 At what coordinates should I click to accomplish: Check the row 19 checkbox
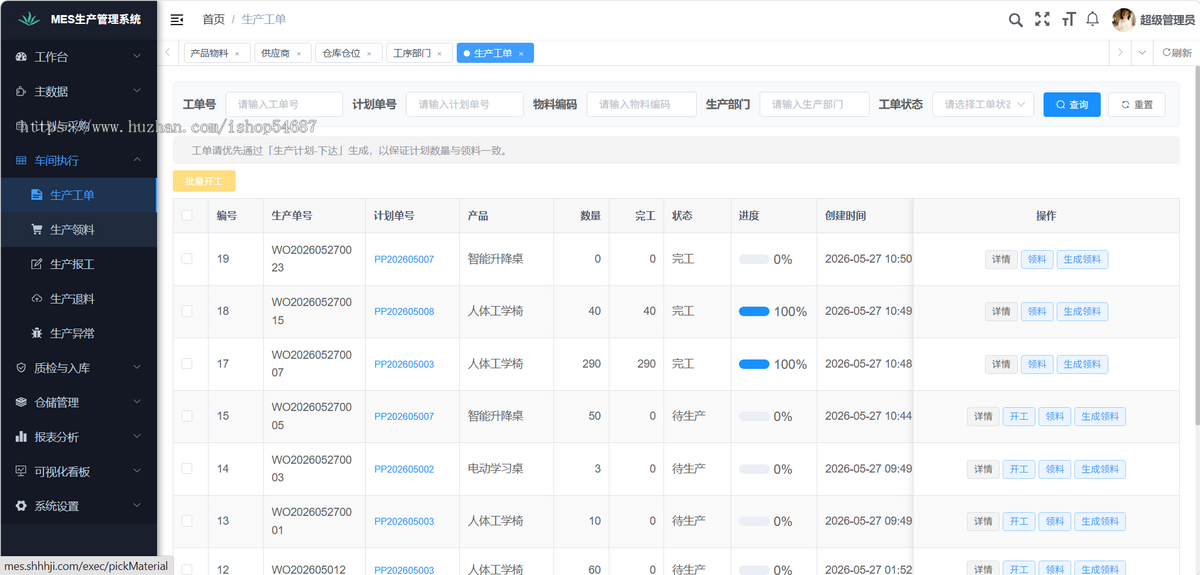pyautogui.click(x=187, y=259)
